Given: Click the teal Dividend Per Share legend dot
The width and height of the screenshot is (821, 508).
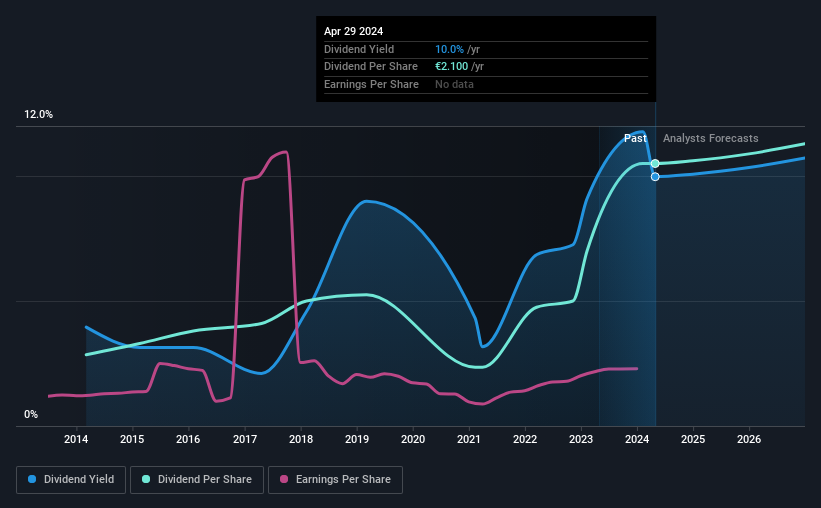Looking at the screenshot, I should tap(146, 479).
